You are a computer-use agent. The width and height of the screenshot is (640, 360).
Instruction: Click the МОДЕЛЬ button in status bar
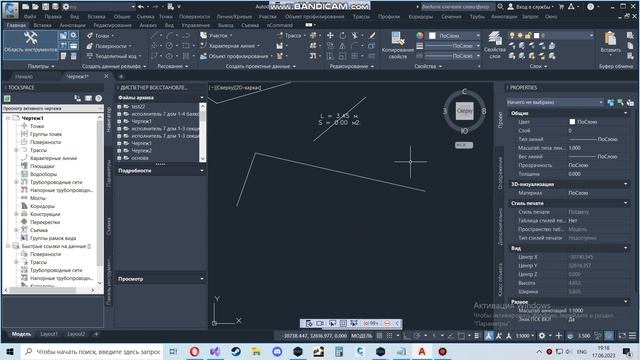[362, 336]
